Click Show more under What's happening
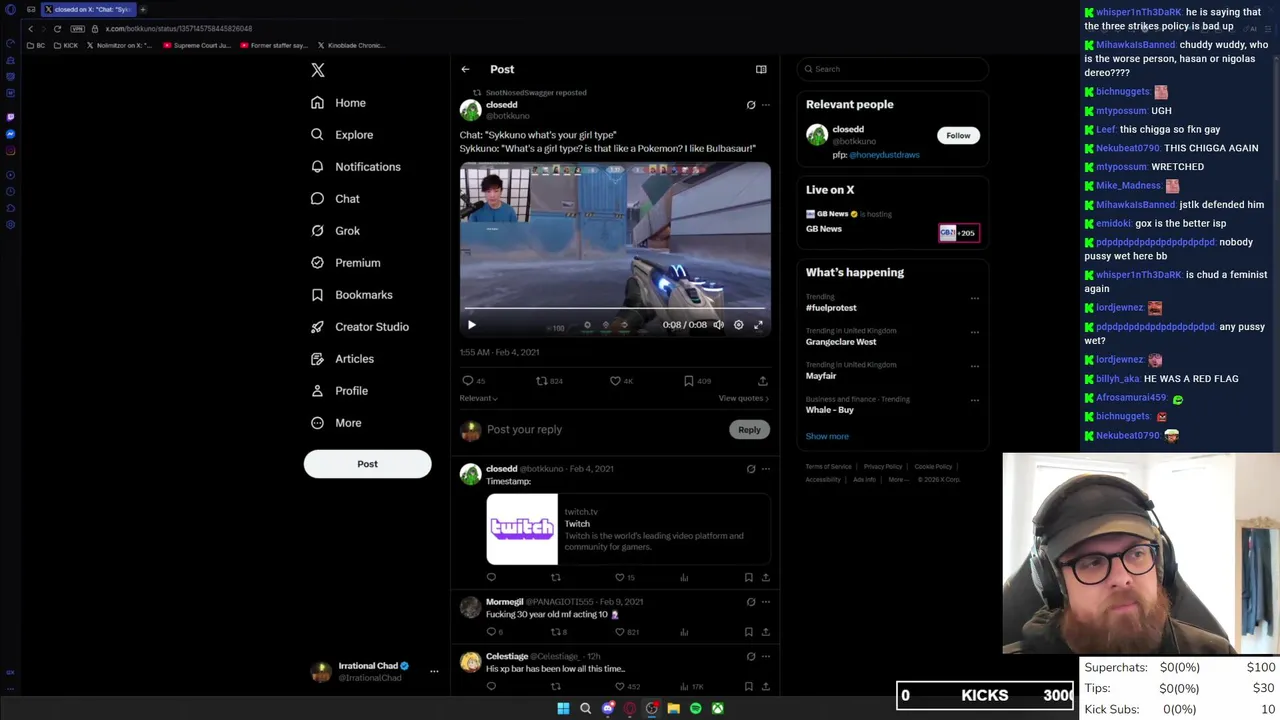The height and width of the screenshot is (720, 1280). pyautogui.click(x=827, y=437)
